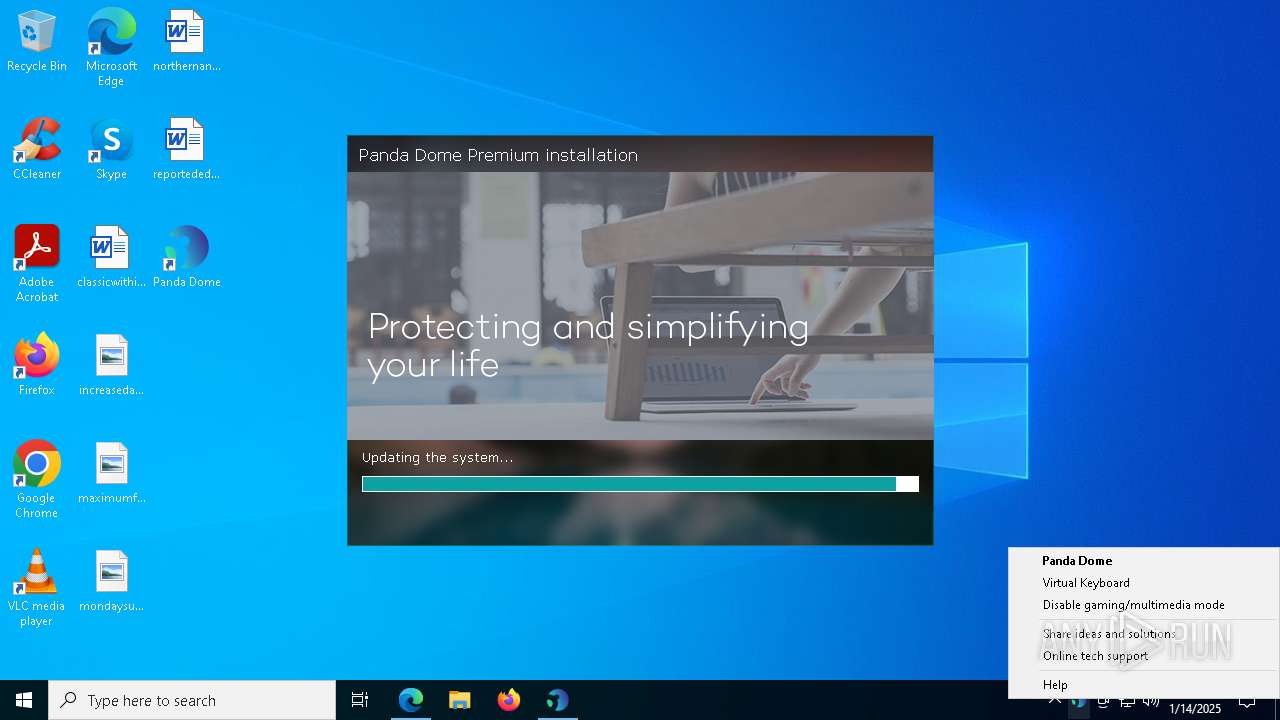Open the Windows Start menu
Image resolution: width=1280 pixels, height=720 pixels.
[x=24, y=700]
